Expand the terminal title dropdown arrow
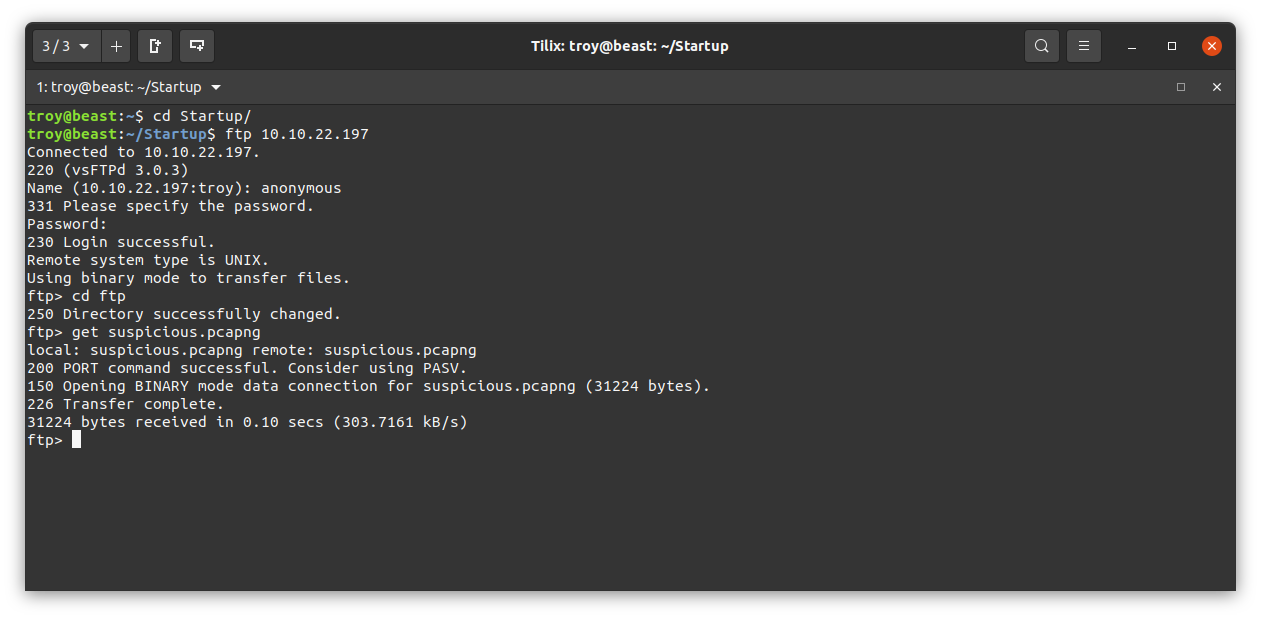Viewport: 1261px width, 619px height. point(216,87)
